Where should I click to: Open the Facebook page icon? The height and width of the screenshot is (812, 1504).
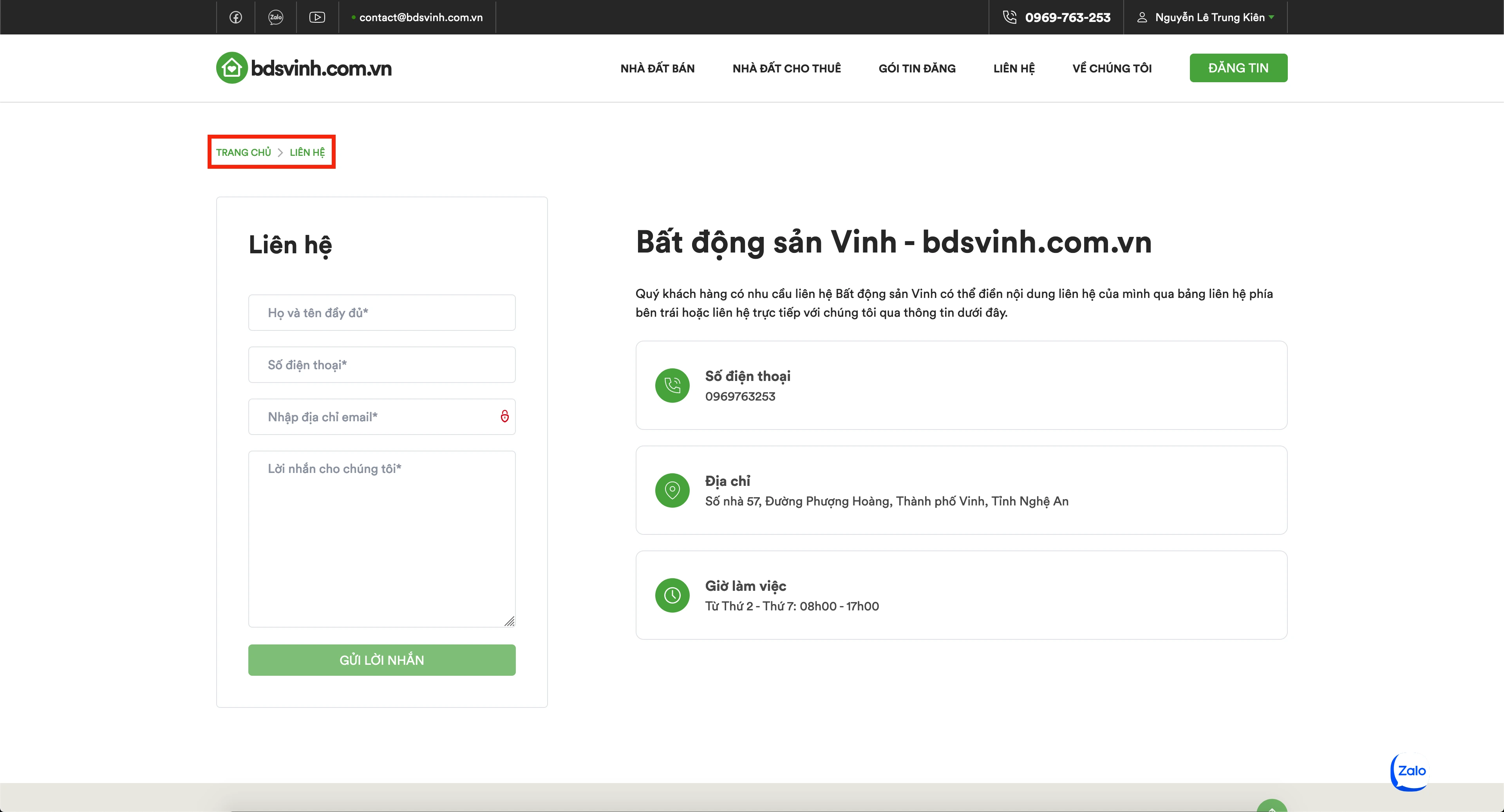click(x=235, y=17)
